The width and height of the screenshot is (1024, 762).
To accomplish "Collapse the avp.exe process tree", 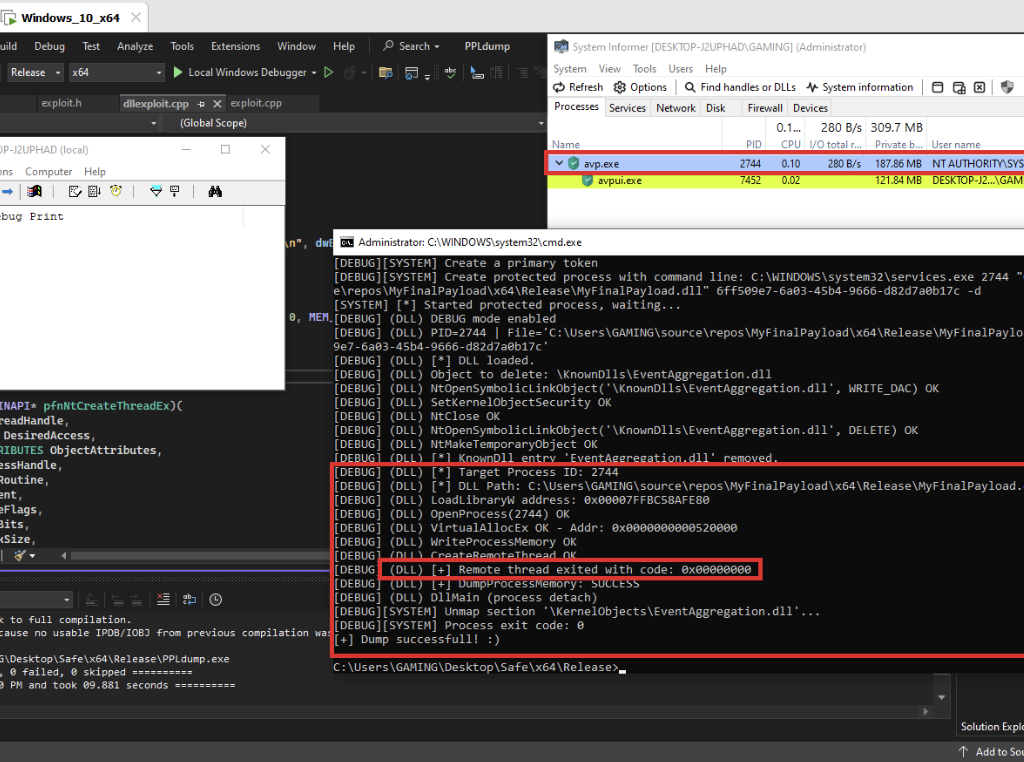I will [x=559, y=163].
